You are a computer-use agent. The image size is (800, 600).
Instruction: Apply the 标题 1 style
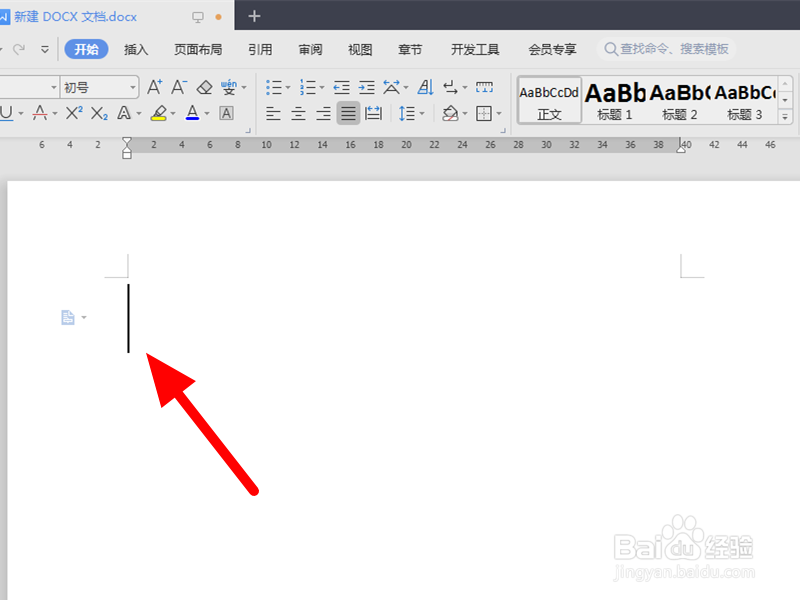[x=615, y=101]
